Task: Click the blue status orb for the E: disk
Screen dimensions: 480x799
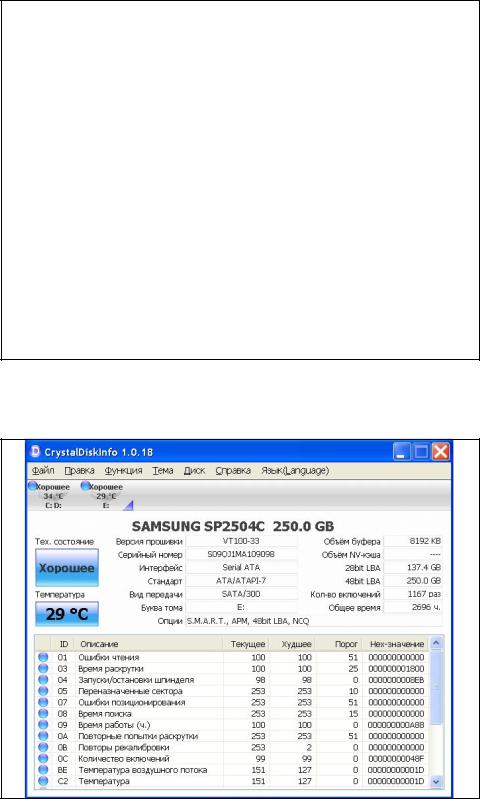Action: pyautogui.click(x=86, y=486)
